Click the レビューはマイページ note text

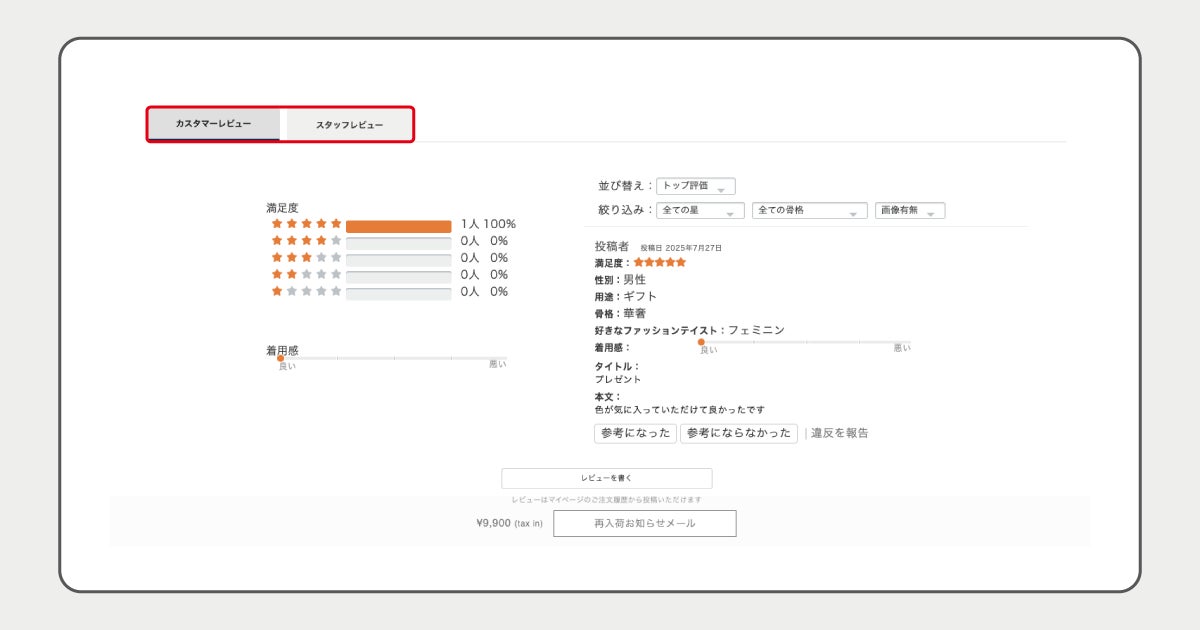pyautogui.click(x=606, y=499)
